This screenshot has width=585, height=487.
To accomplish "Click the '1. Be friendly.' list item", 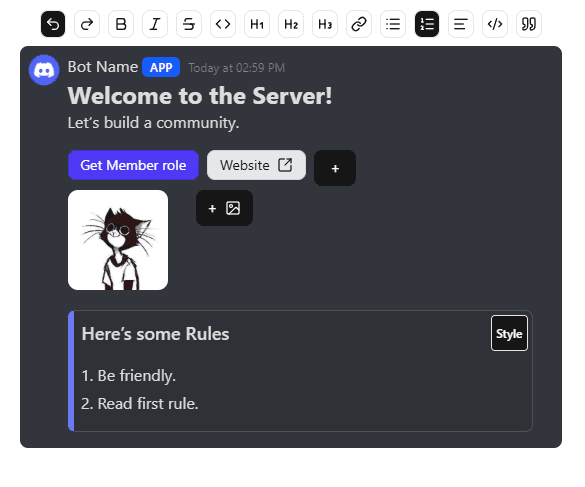I will click(128, 375).
